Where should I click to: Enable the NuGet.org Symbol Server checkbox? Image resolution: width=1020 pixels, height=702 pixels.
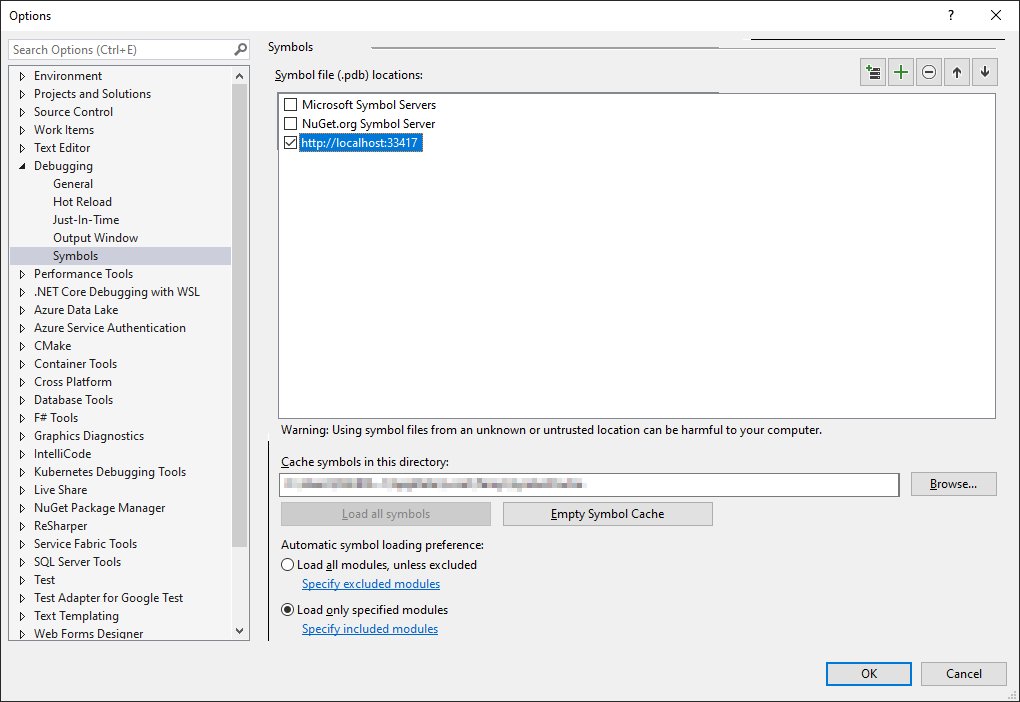(291, 124)
